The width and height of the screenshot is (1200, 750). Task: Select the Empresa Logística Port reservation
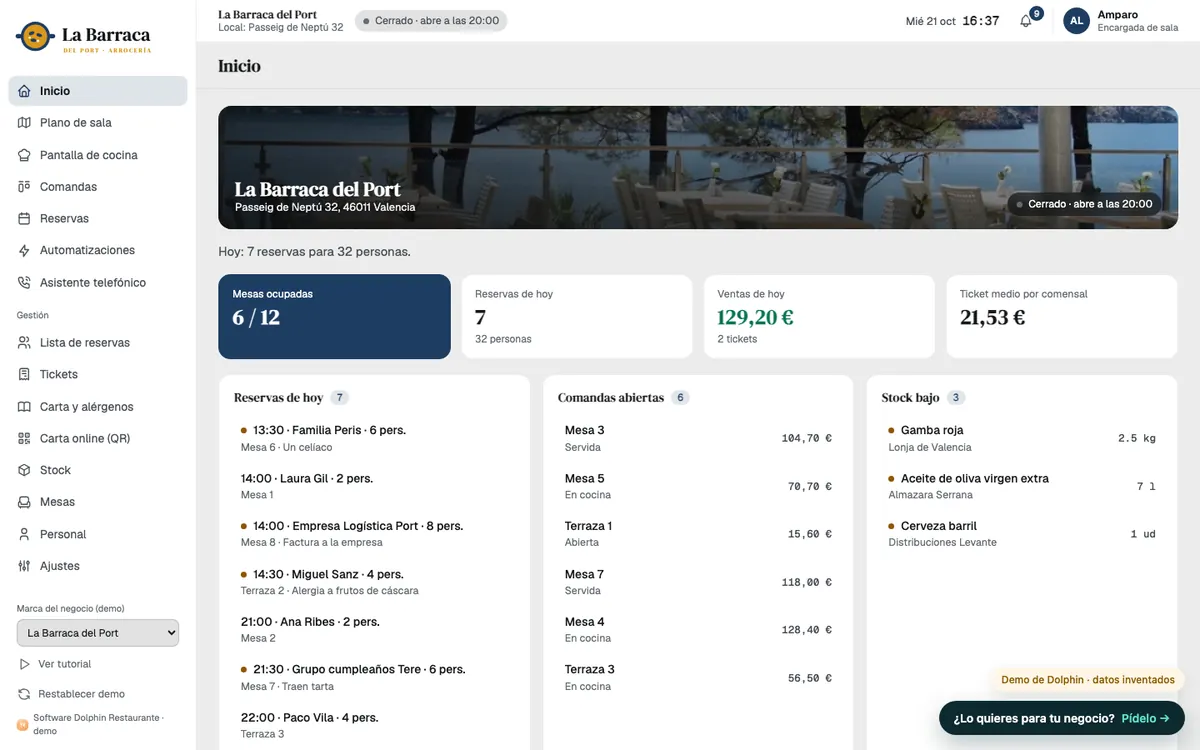click(x=374, y=534)
